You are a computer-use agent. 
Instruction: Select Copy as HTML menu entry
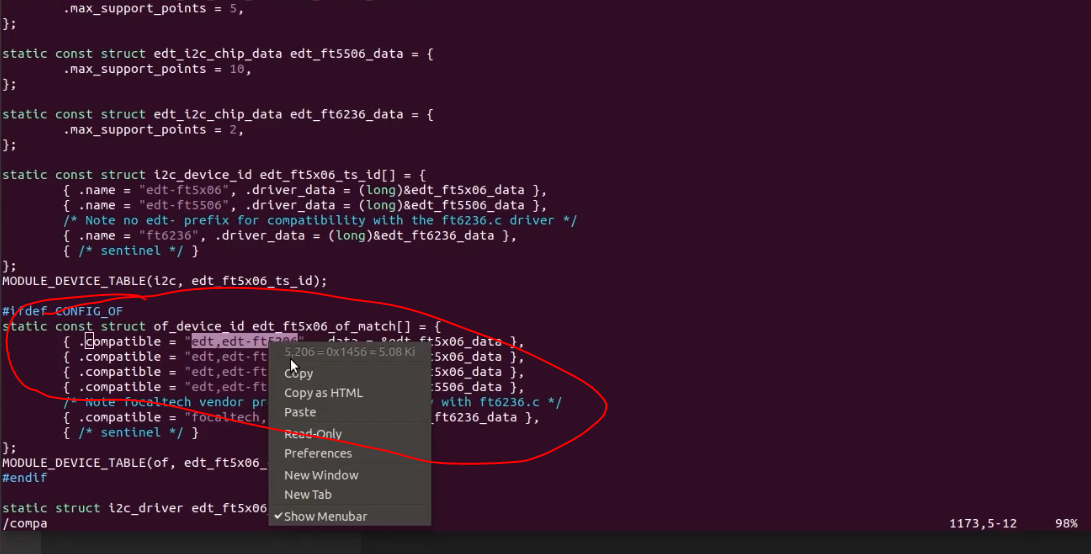(323, 393)
